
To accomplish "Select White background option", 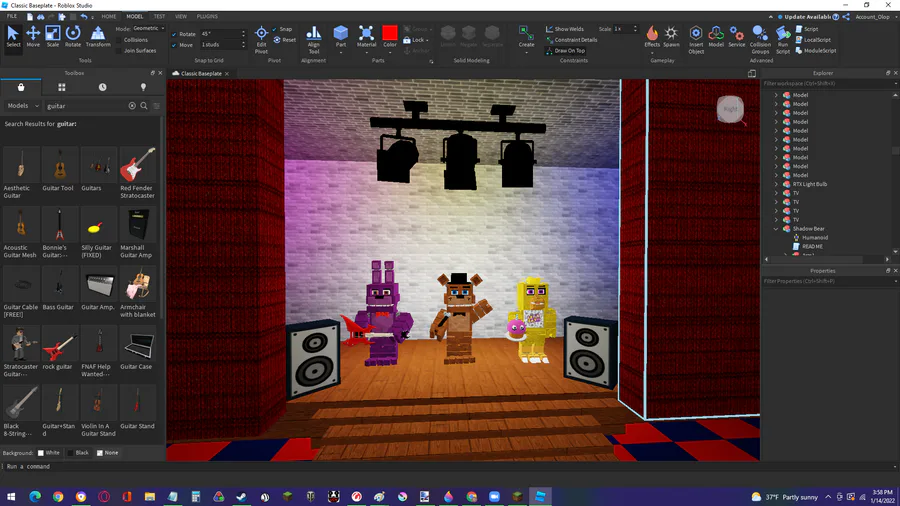I will 48,453.
